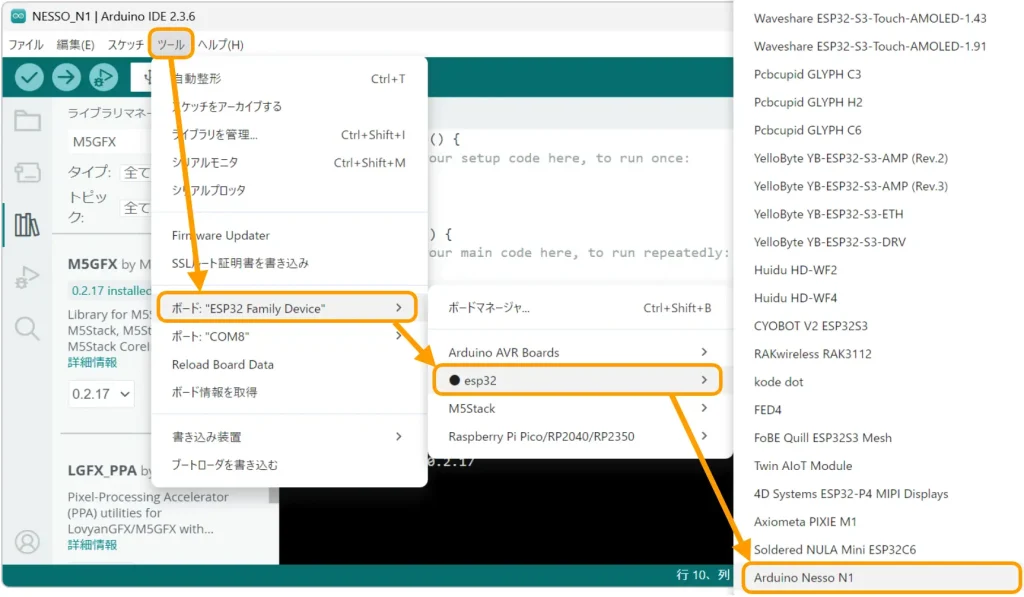Image resolution: width=1024 pixels, height=597 pixels.
Task: Open the Debug panel sidebar icon
Action: (26, 278)
